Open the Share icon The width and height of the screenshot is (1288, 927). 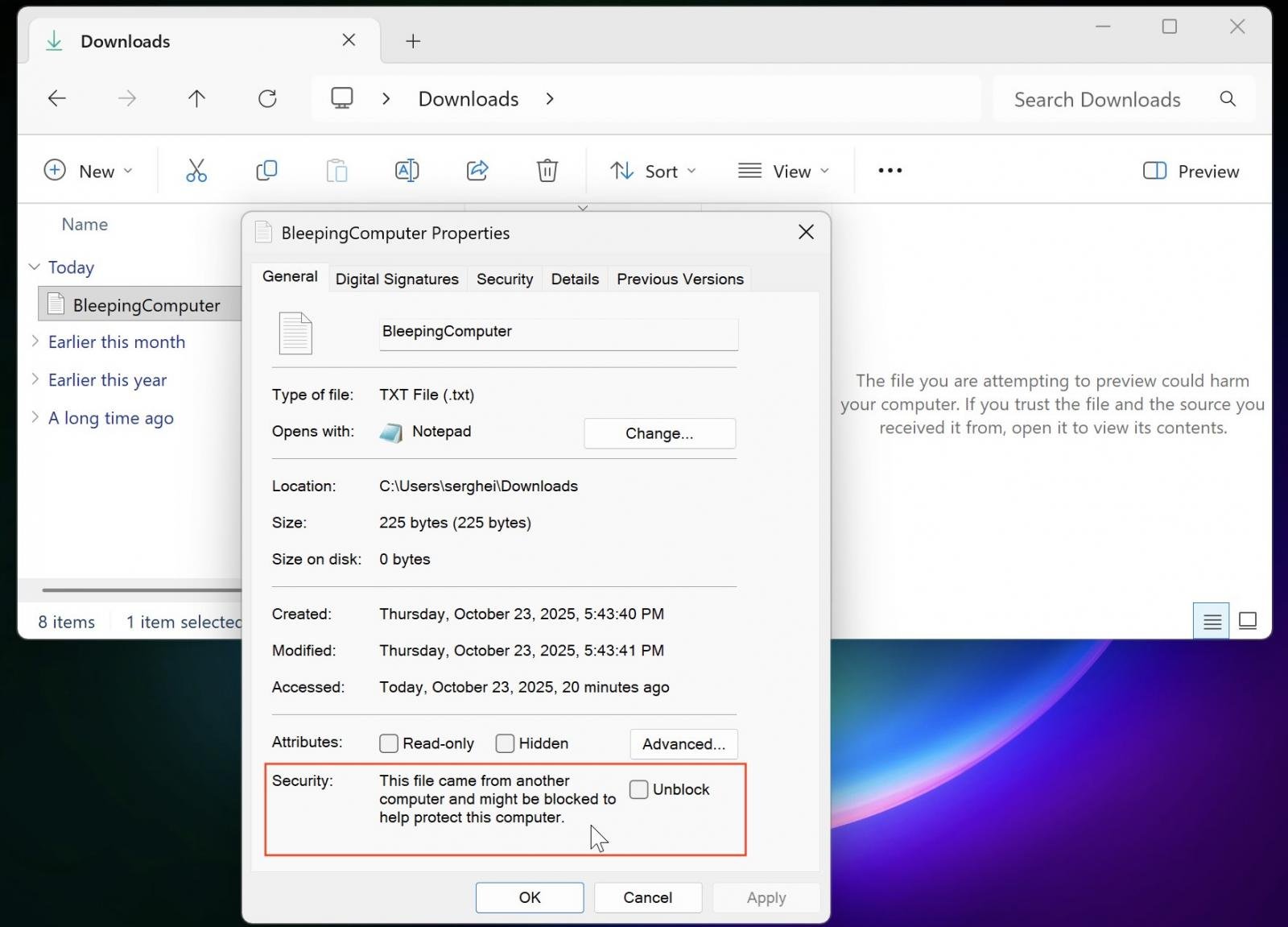[x=477, y=170]
